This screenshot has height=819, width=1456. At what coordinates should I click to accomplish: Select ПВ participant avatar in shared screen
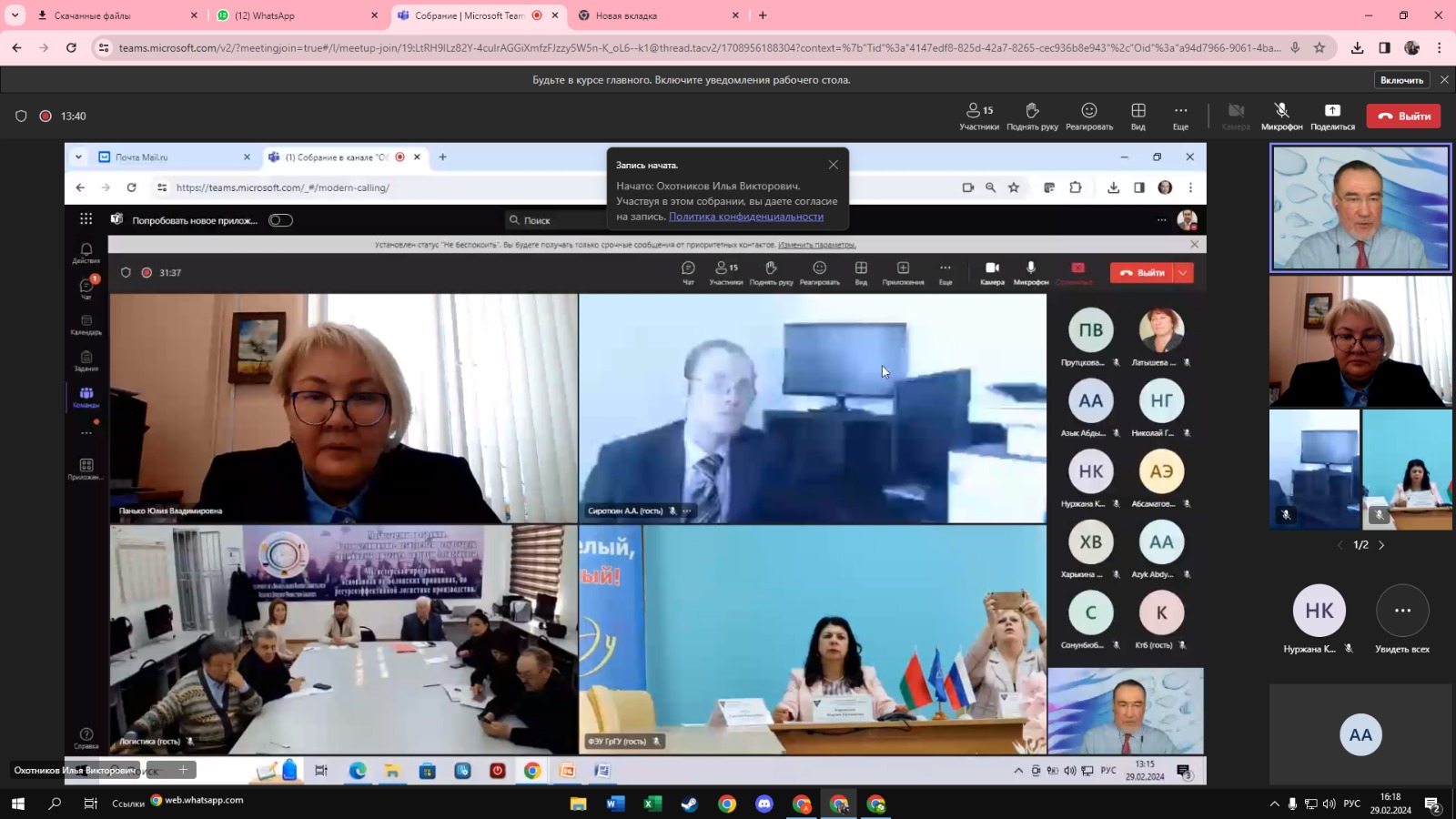(x=1090, y=329)
